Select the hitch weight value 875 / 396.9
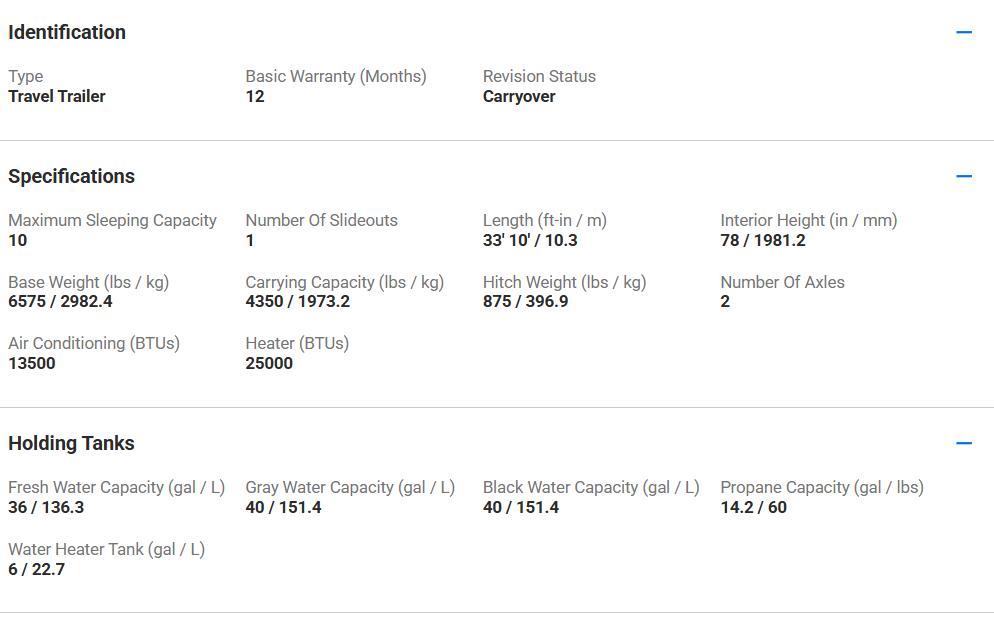This screenshot has width=994, height=618. coord(525,301)
